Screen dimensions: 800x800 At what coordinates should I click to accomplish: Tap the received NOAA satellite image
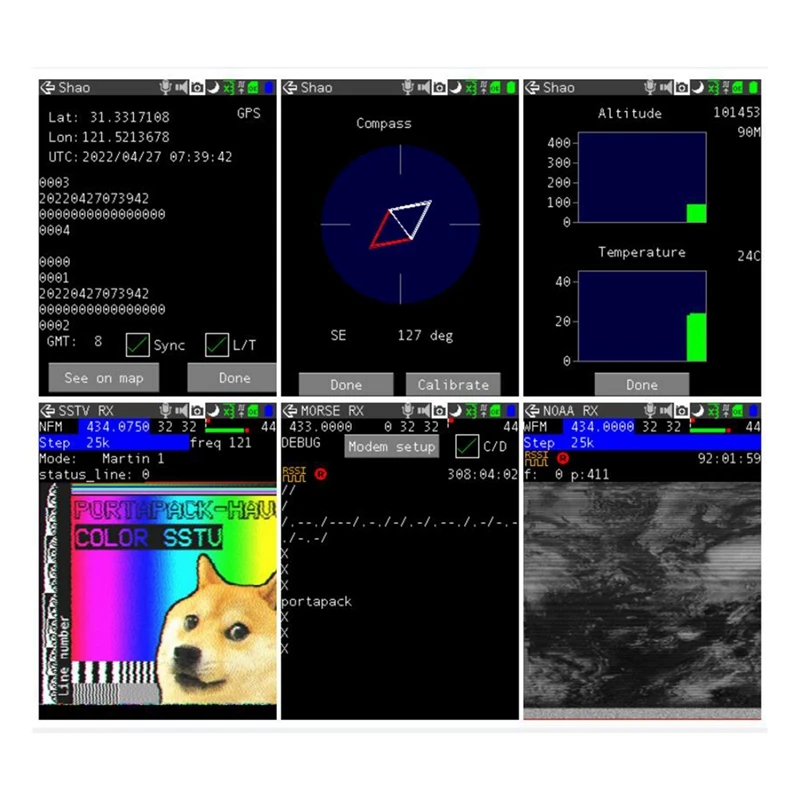coord(642,595)
